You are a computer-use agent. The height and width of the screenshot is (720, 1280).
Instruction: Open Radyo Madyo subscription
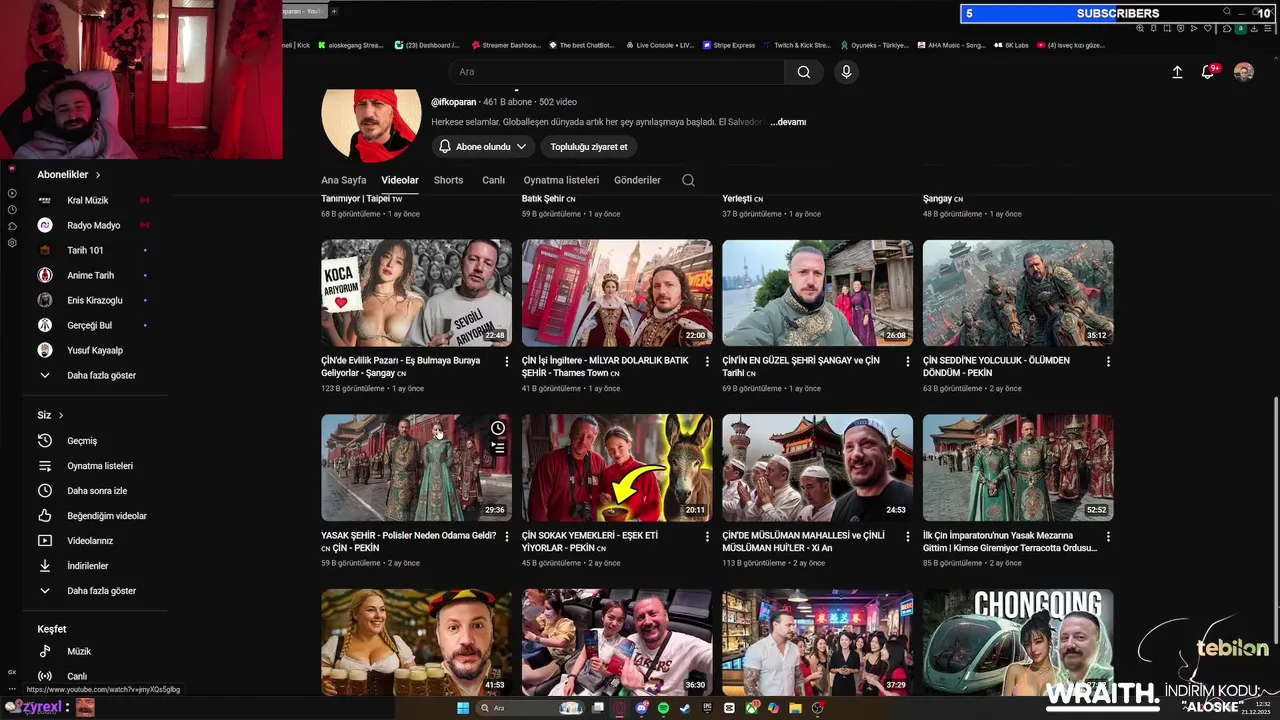tap(95, 226)
